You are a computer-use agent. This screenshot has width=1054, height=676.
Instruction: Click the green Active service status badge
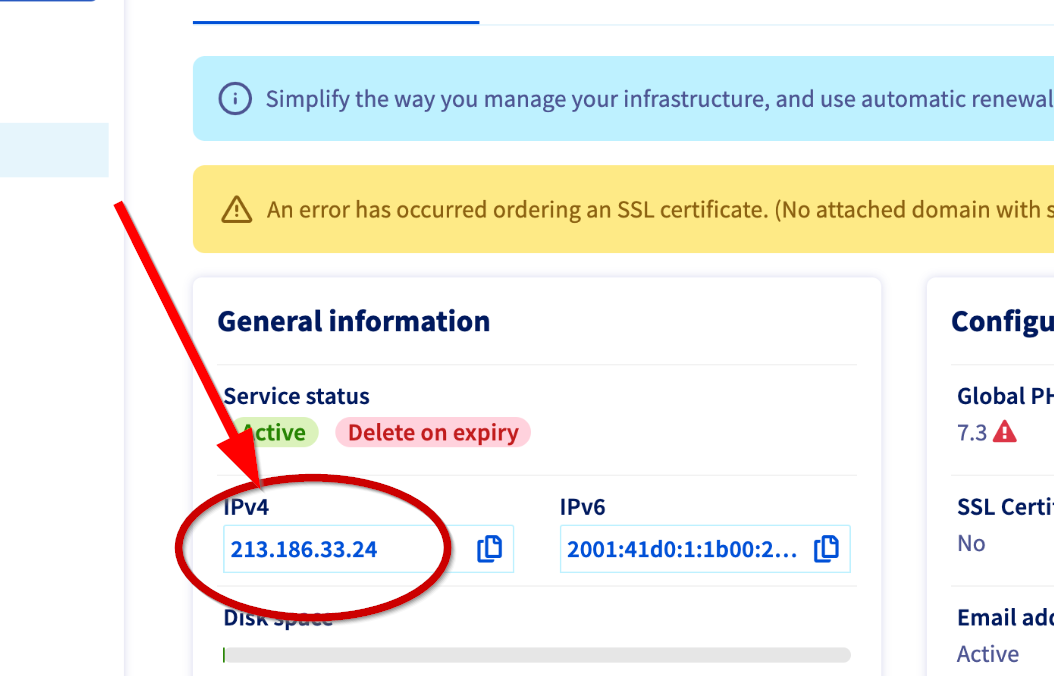[x=274, y=433]
